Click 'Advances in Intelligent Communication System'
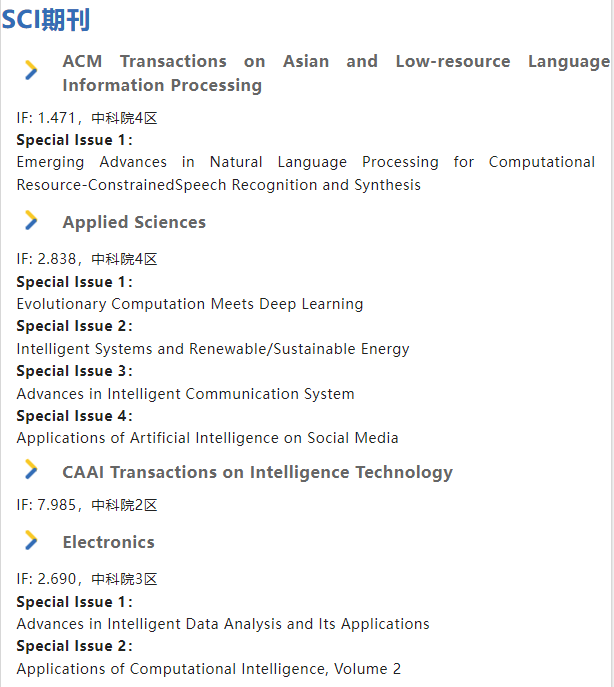Screen dimensions: 614x687 (185, 394)
